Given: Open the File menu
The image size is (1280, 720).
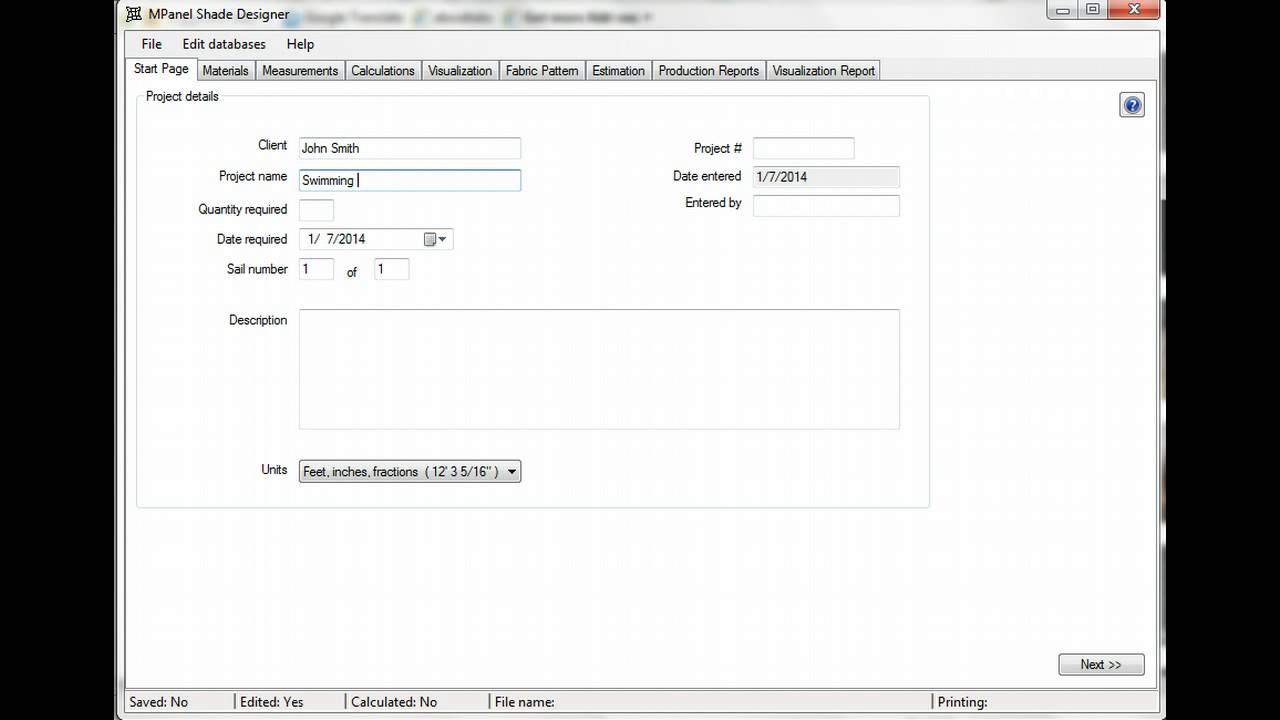Looking at the screenshot, I should pyautogui.click(x=151, y=44).
